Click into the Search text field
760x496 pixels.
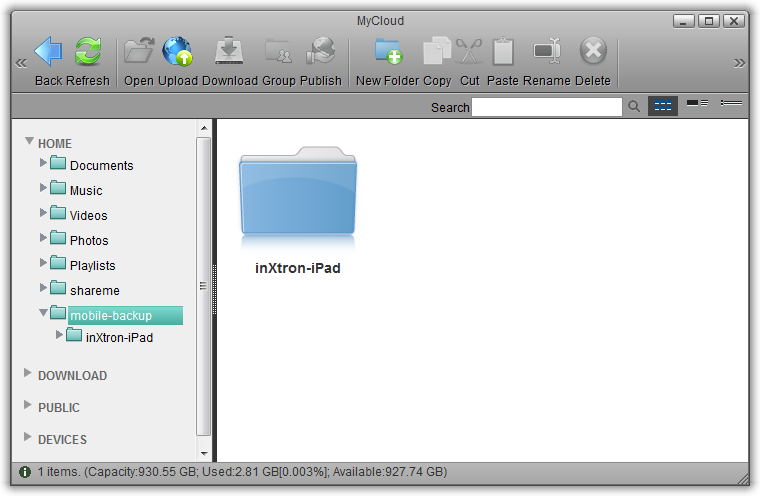[x=546, y=107]
